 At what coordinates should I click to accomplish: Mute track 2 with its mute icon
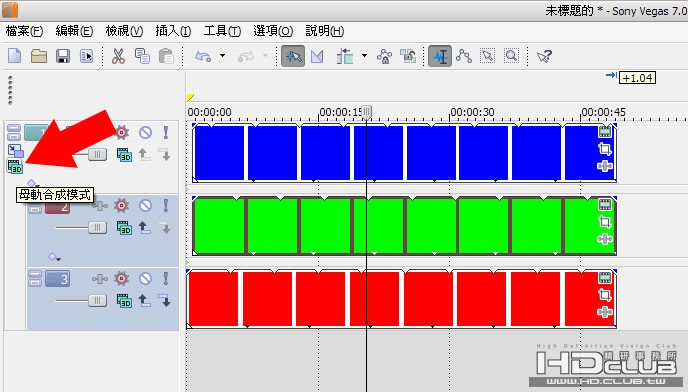pyautogui.click(x=145, y=205)
